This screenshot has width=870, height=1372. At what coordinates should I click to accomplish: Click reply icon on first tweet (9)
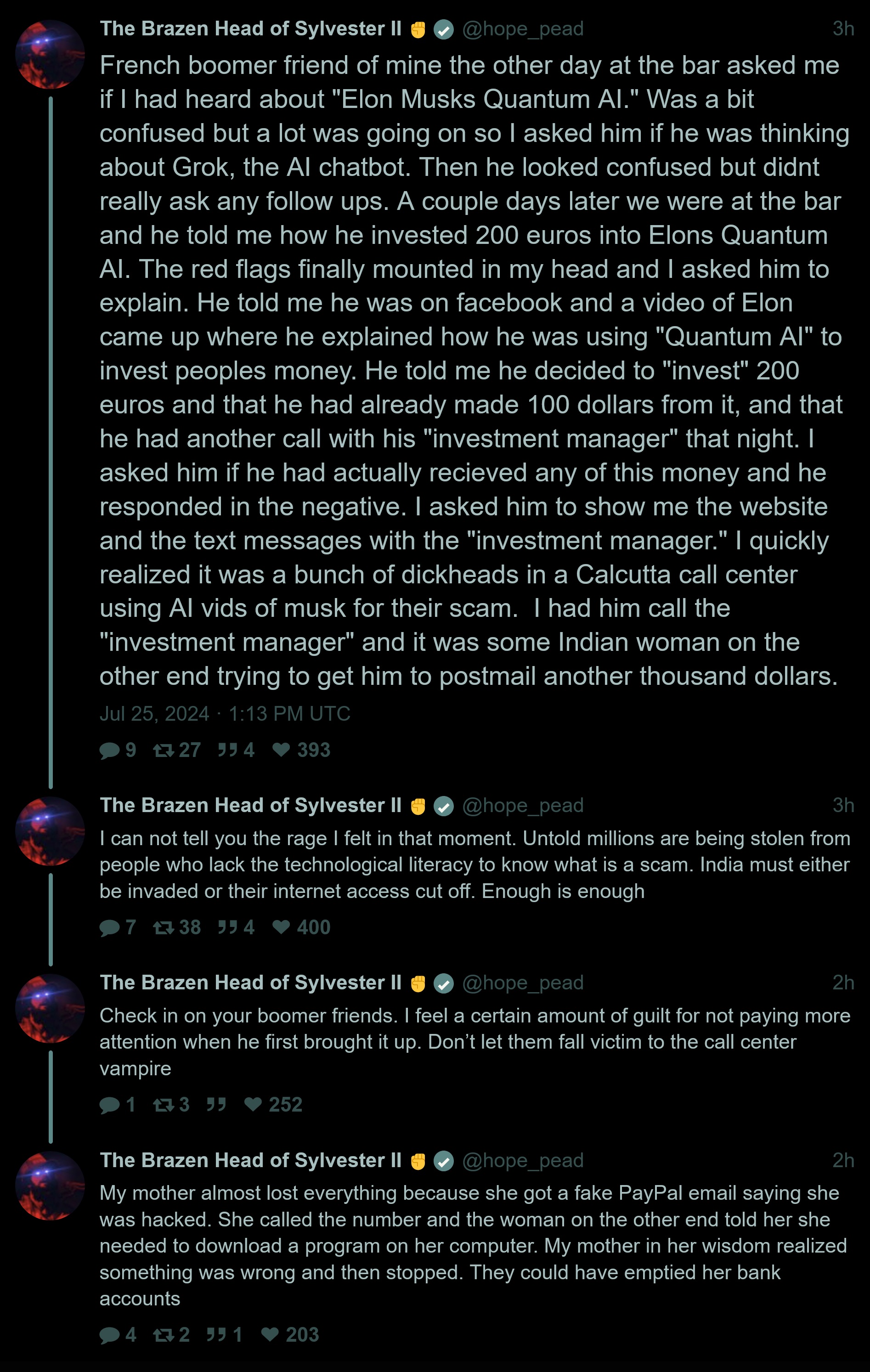(x=109, y=751)
